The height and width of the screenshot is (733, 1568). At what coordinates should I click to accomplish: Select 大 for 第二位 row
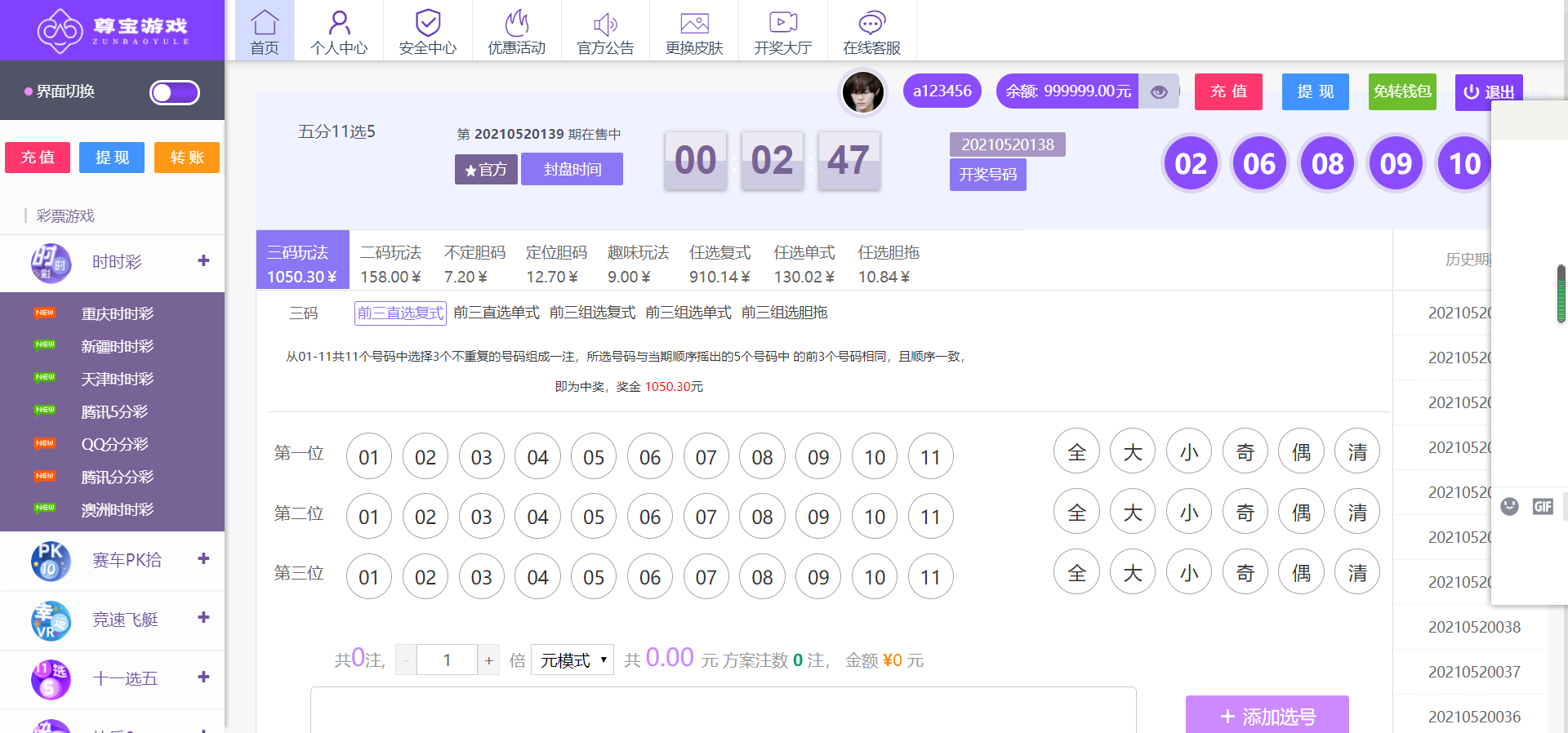(1133, 512)
